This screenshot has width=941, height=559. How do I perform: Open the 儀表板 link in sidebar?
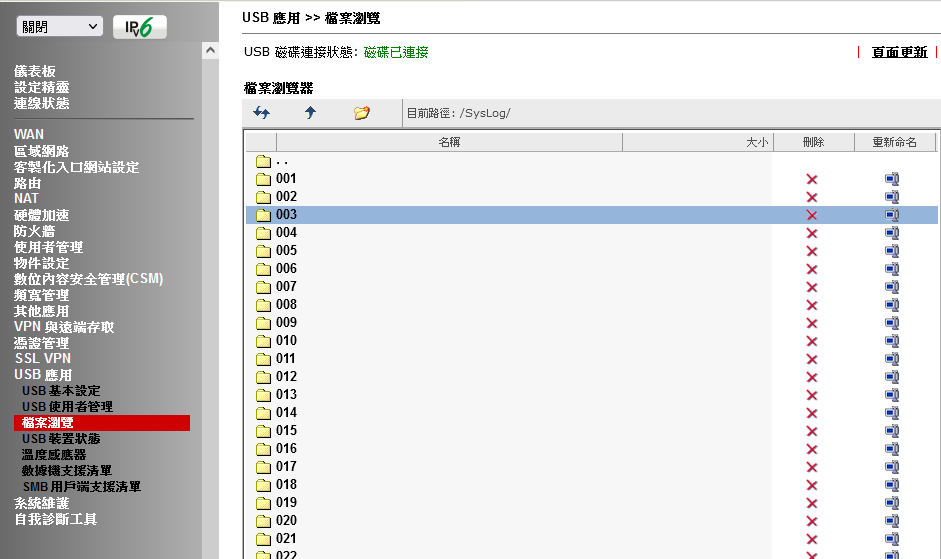coord(34,71)
